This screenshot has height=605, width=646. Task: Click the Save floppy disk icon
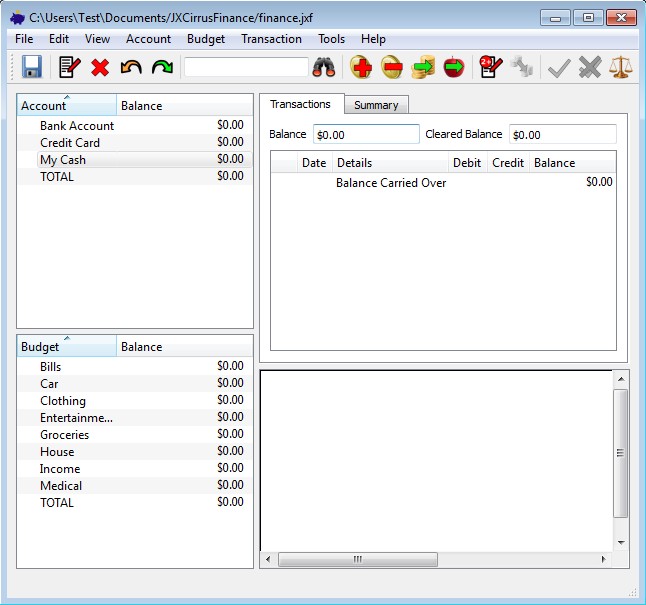tap(32, 67)
